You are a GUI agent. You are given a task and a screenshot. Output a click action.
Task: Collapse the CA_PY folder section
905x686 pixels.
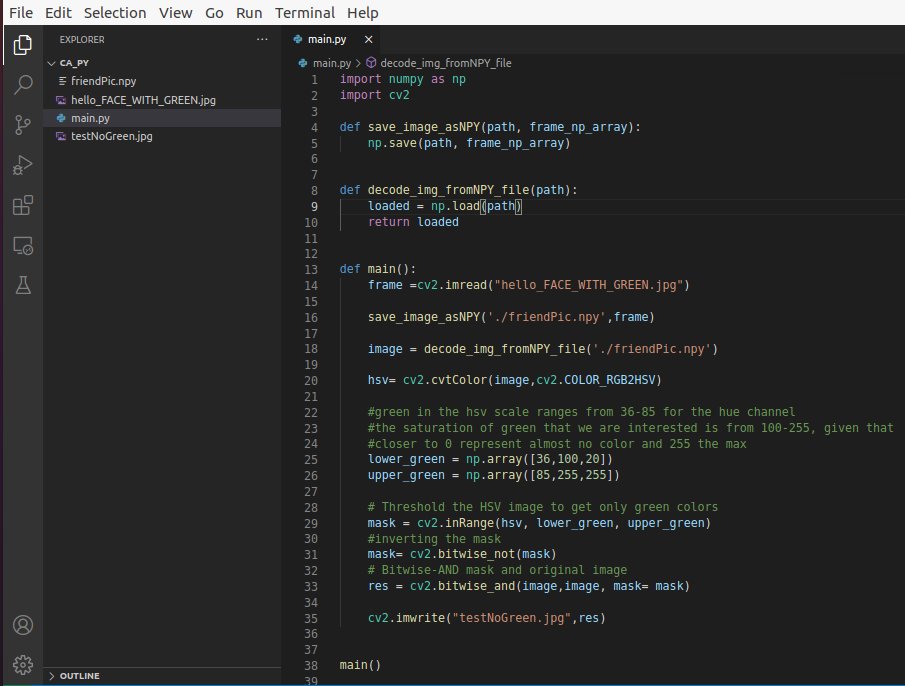52,63
